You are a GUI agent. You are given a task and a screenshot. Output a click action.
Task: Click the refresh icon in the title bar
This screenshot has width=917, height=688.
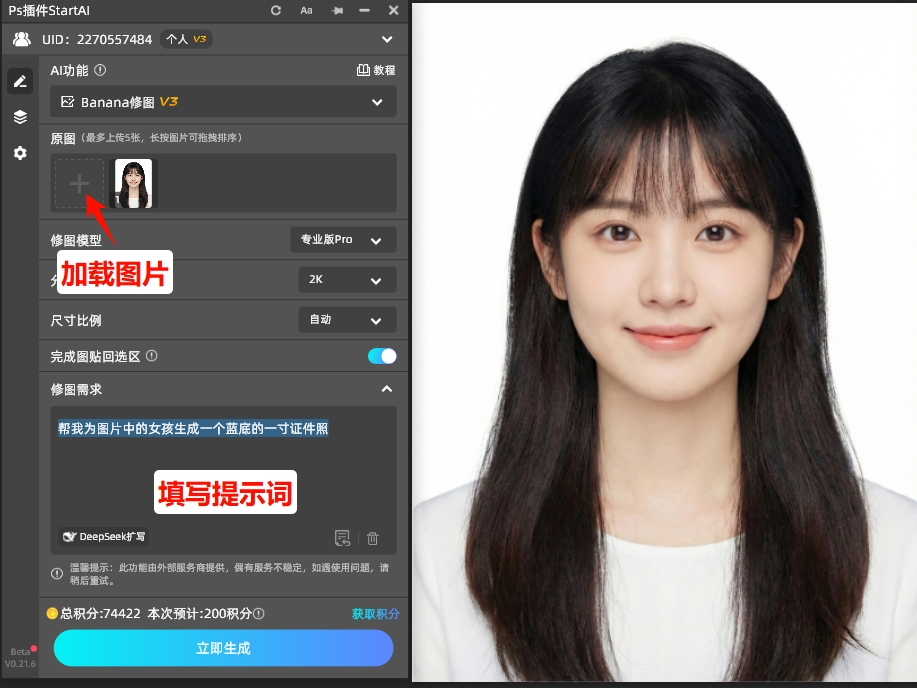point(275,11)
